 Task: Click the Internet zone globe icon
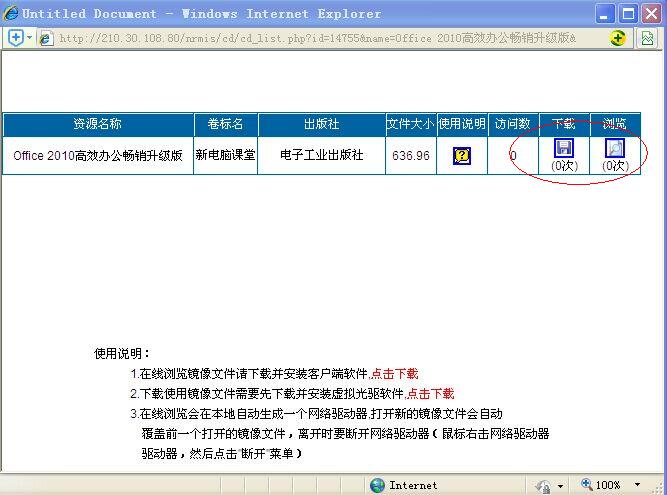377,485
